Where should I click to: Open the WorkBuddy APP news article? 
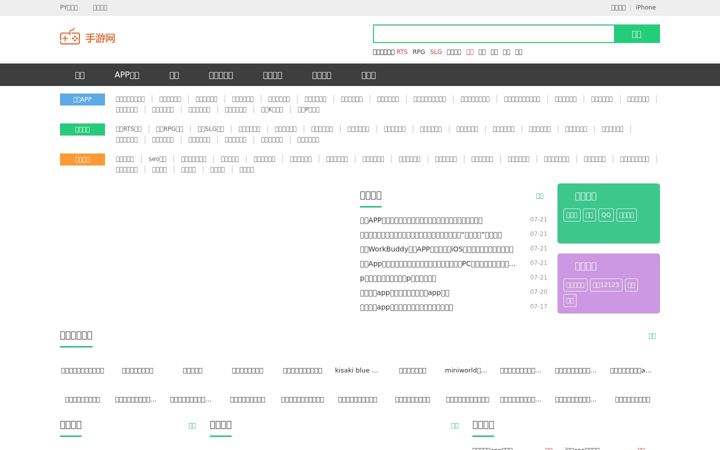[x=437, y=249]
